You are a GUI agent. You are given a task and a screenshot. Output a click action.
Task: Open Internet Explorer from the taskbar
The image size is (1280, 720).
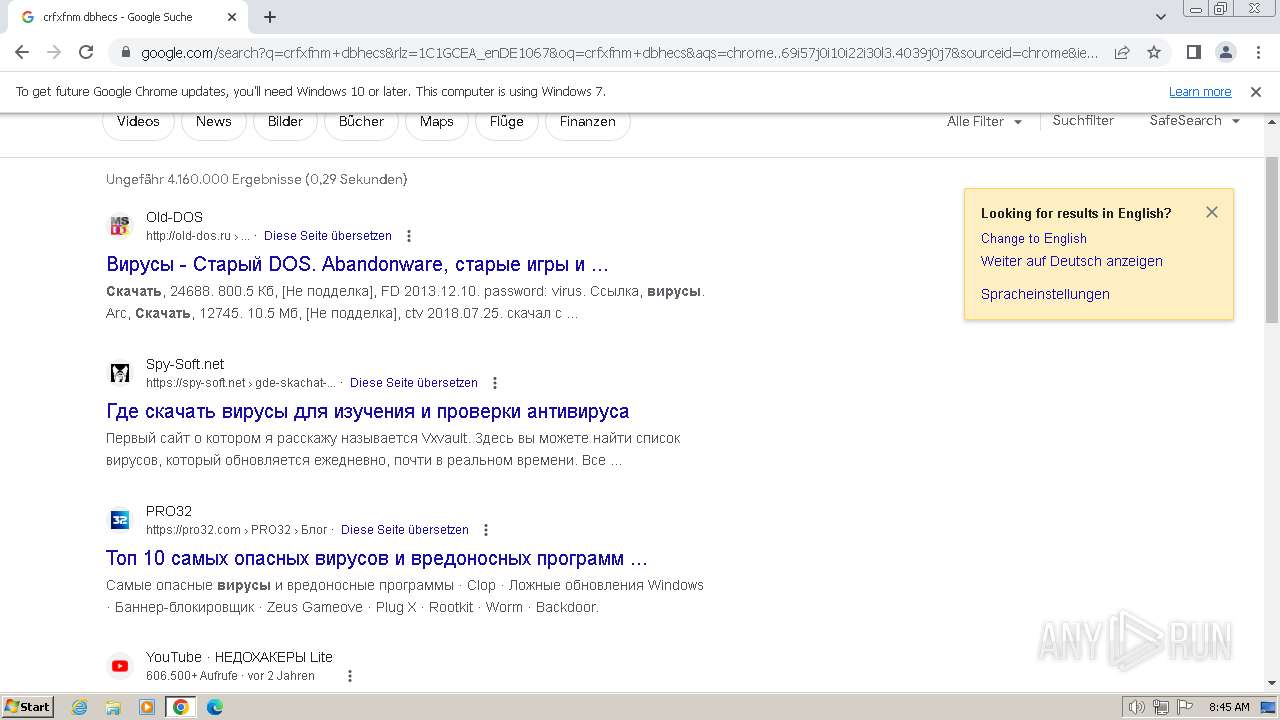point(80,707)
